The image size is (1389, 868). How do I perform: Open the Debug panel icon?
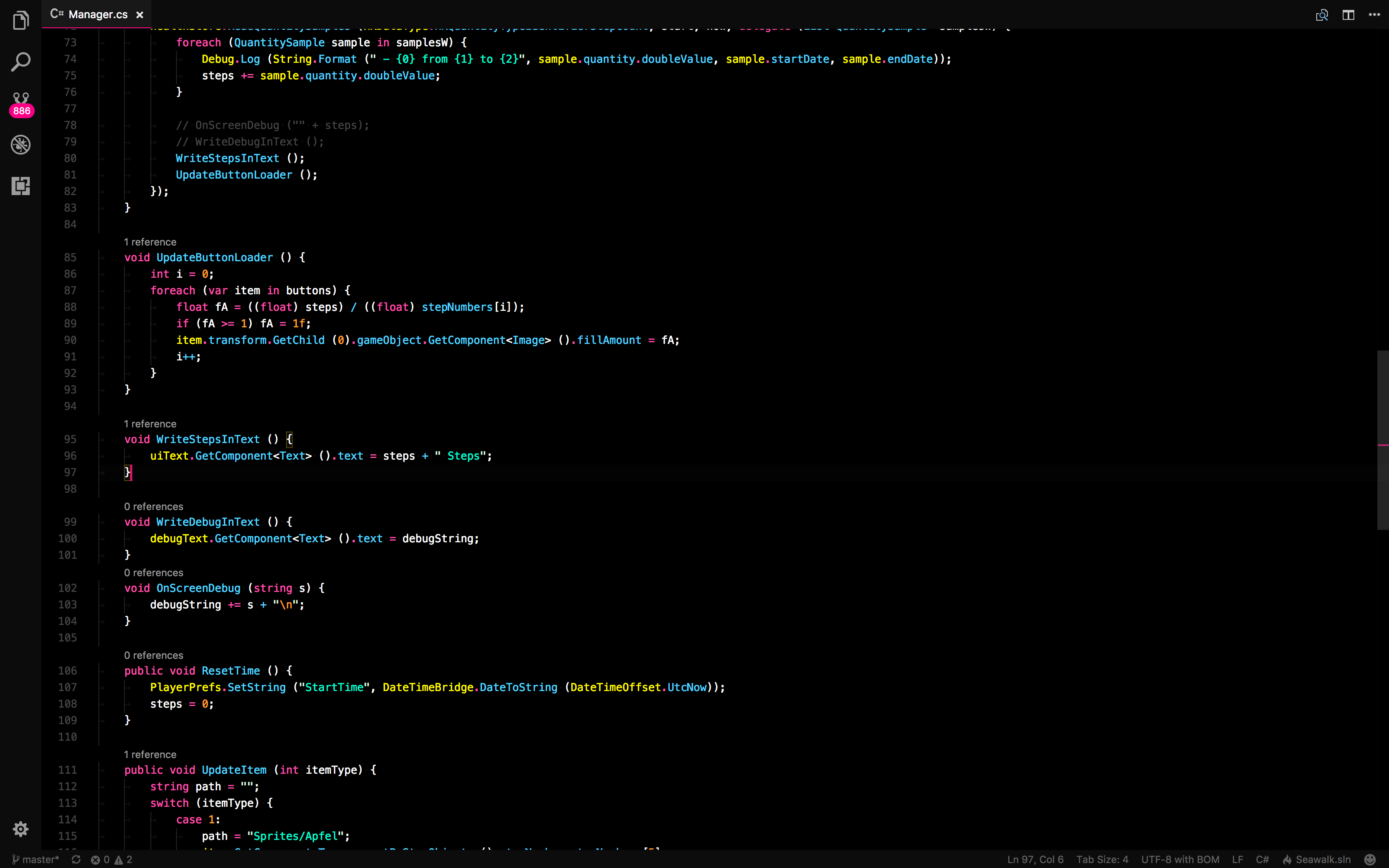coord(21,145)
